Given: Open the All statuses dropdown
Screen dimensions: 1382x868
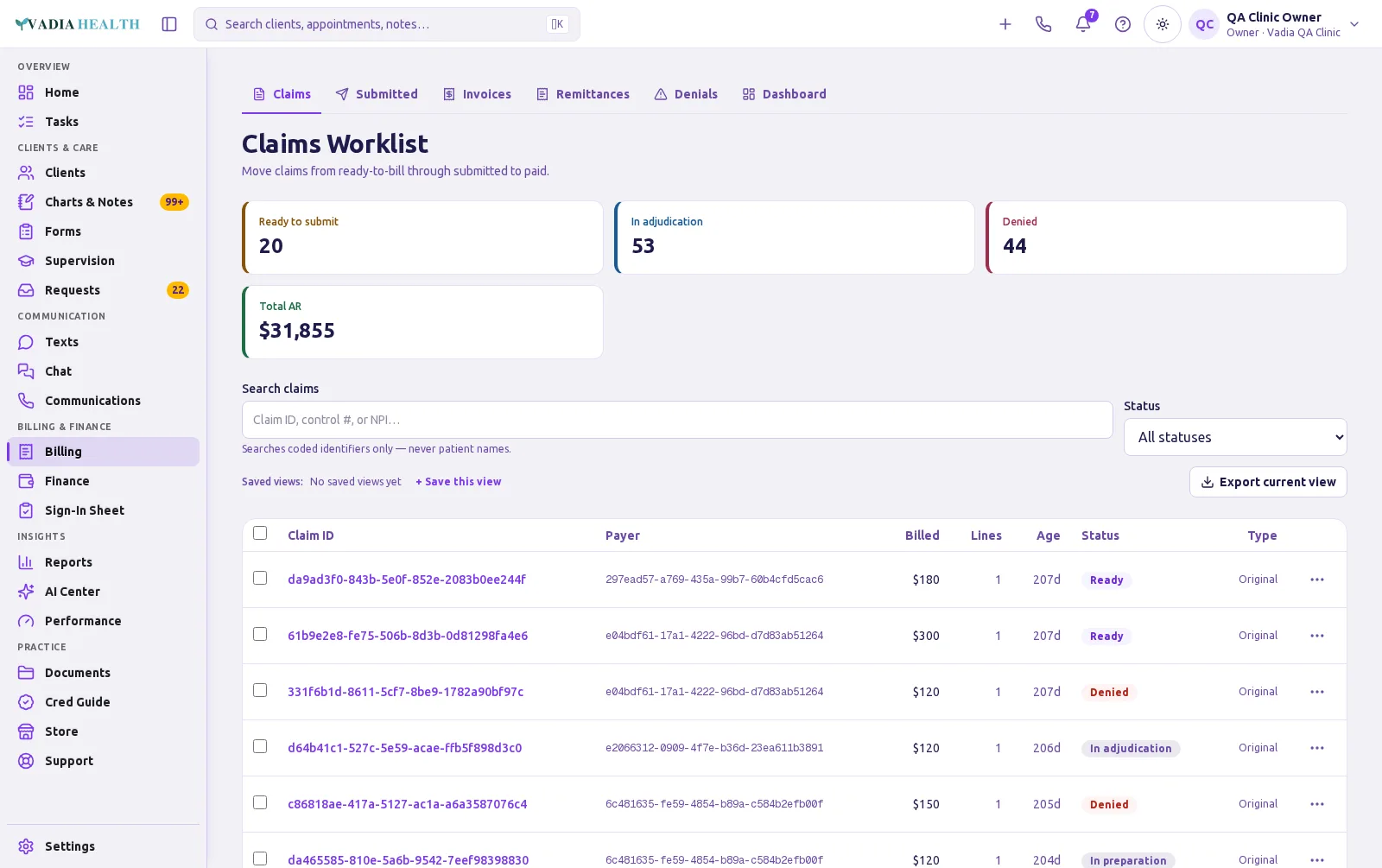Looking at the screenshot, I should [1235, 437].
